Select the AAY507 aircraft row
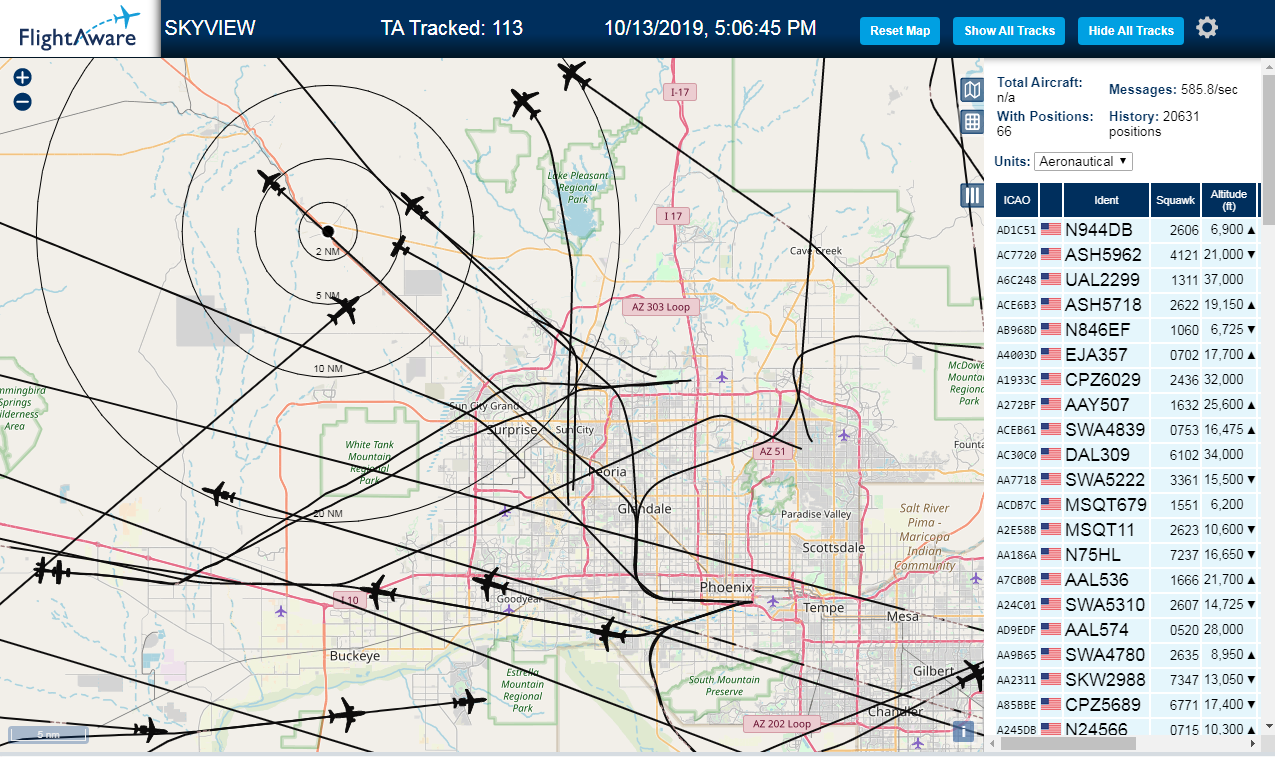Screen dimensions: 1275x757 tap(1127, 404)
